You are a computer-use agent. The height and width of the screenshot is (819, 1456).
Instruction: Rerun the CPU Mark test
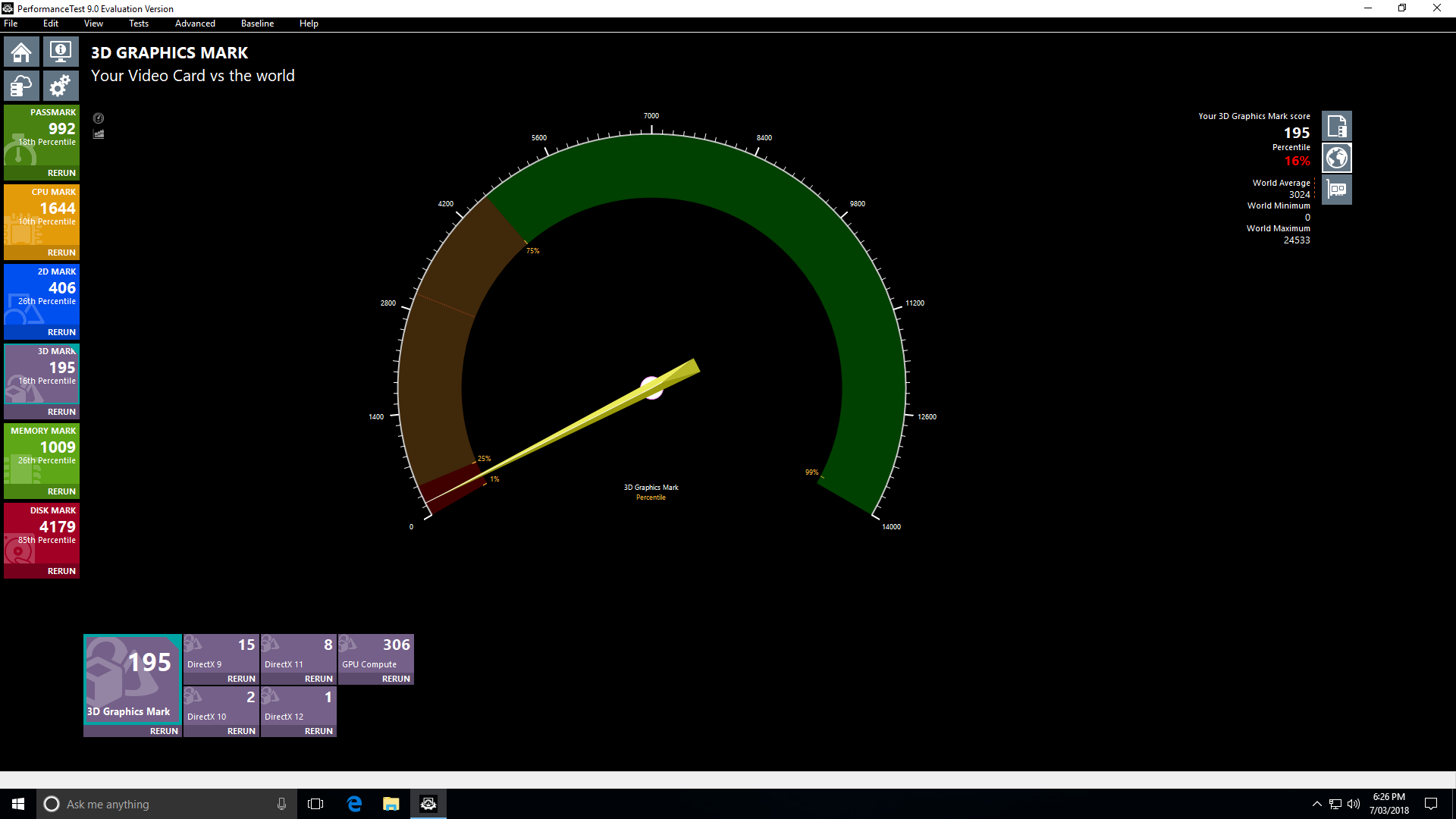pos(61,253)
